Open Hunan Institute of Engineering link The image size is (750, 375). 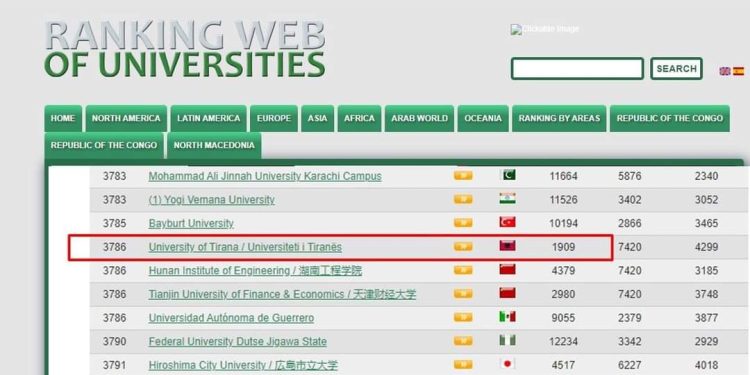coord(255,271)
